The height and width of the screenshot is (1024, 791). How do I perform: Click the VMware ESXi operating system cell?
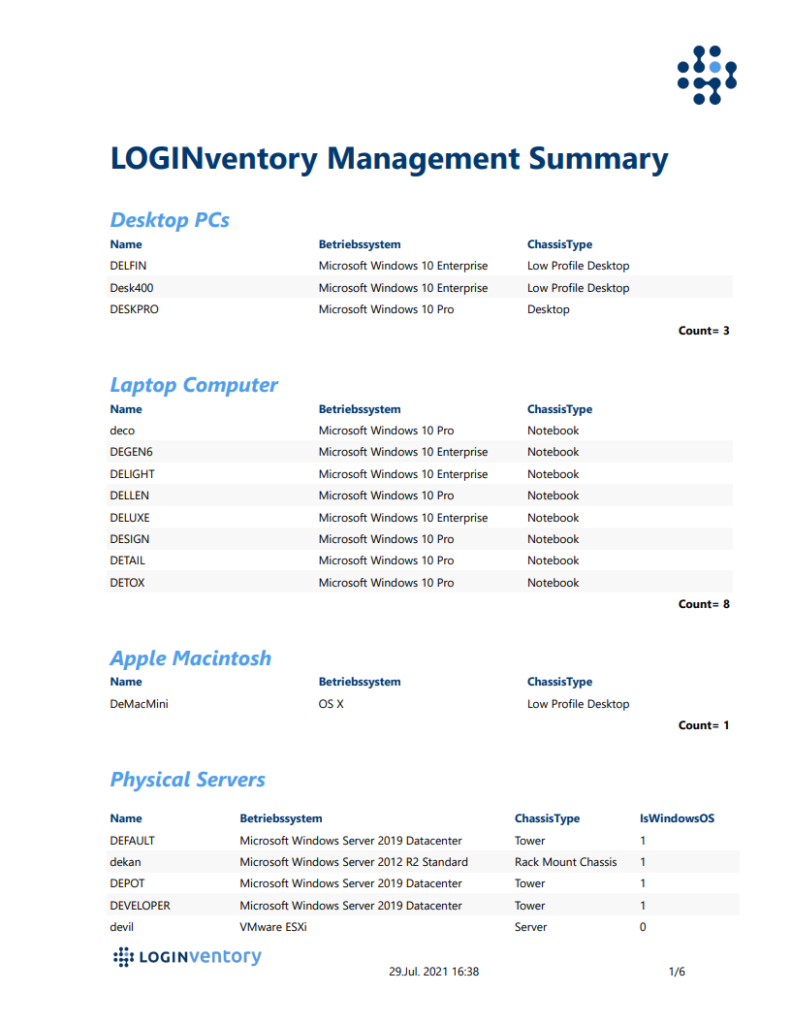(x=273, y=927)
